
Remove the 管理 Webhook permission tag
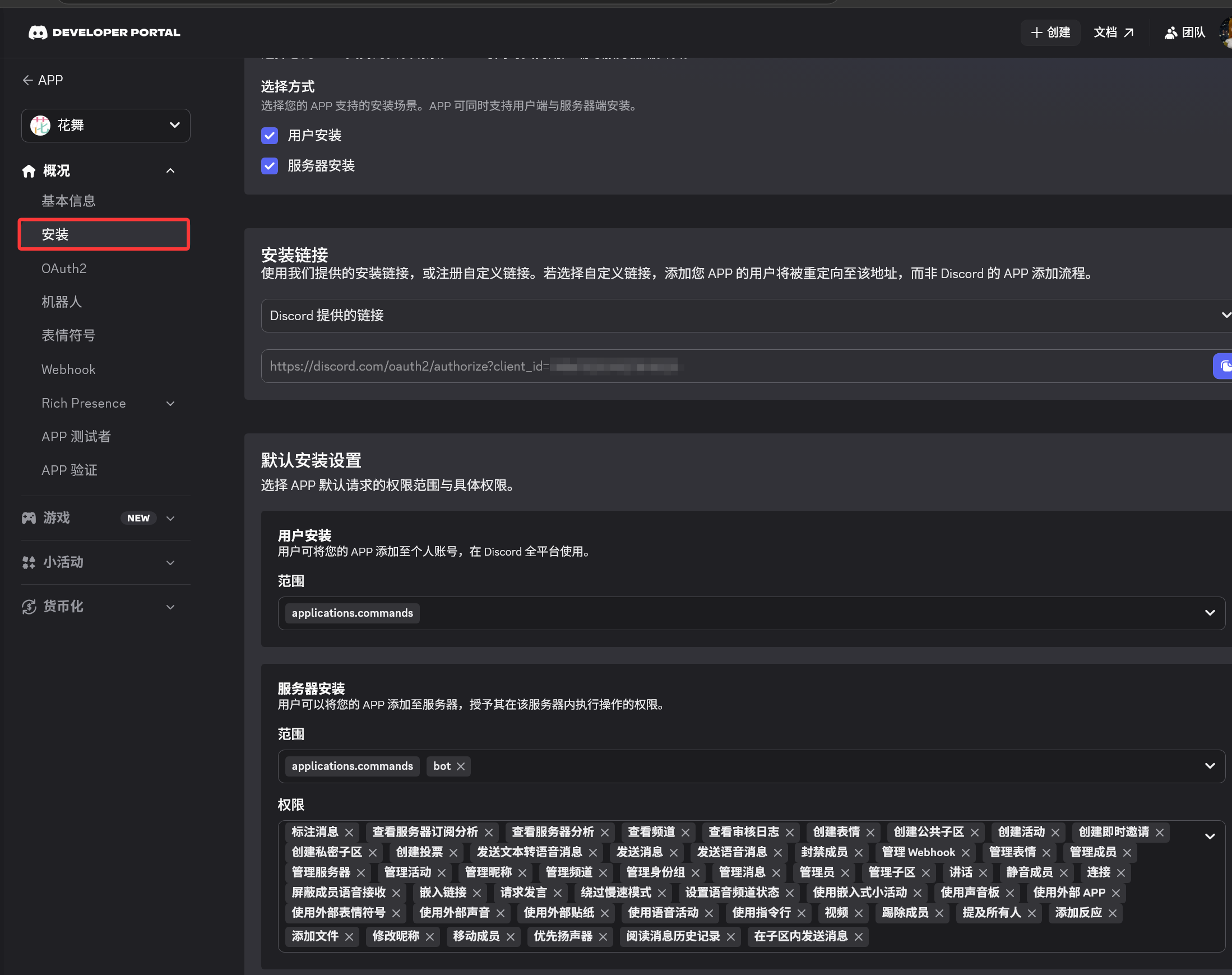(x=966, y=852)
